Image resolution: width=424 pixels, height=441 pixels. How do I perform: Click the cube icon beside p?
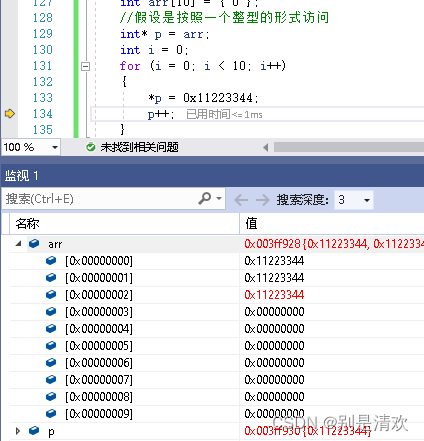coord(34,431)
